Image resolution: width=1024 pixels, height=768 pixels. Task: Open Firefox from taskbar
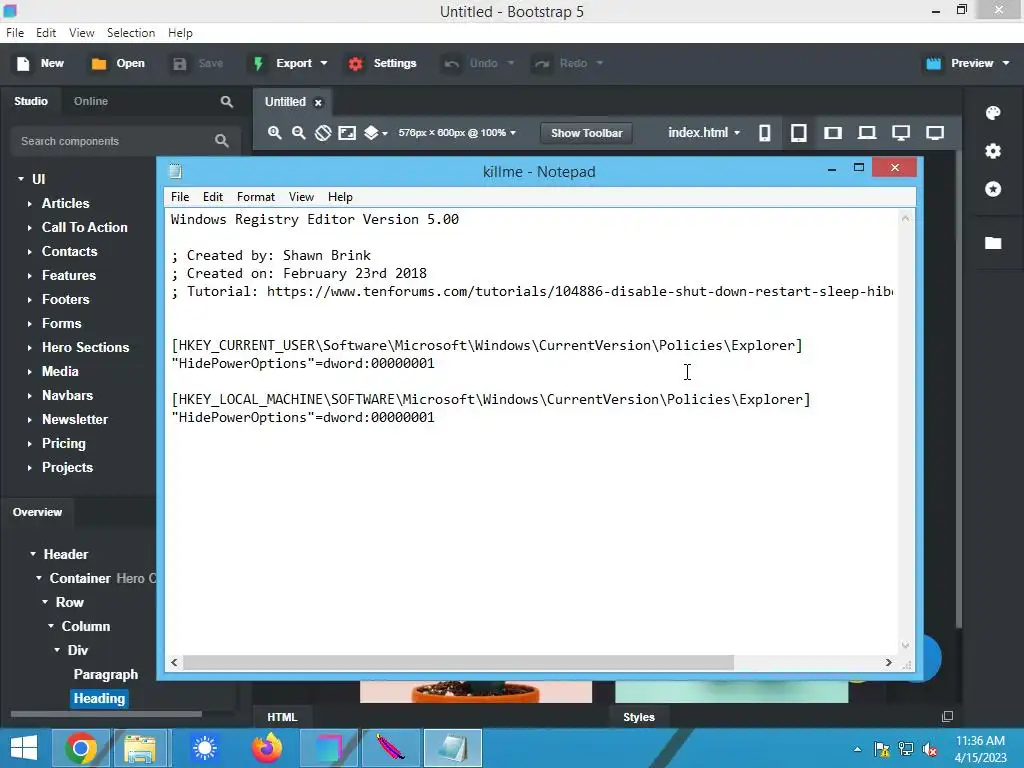[267, 748]
